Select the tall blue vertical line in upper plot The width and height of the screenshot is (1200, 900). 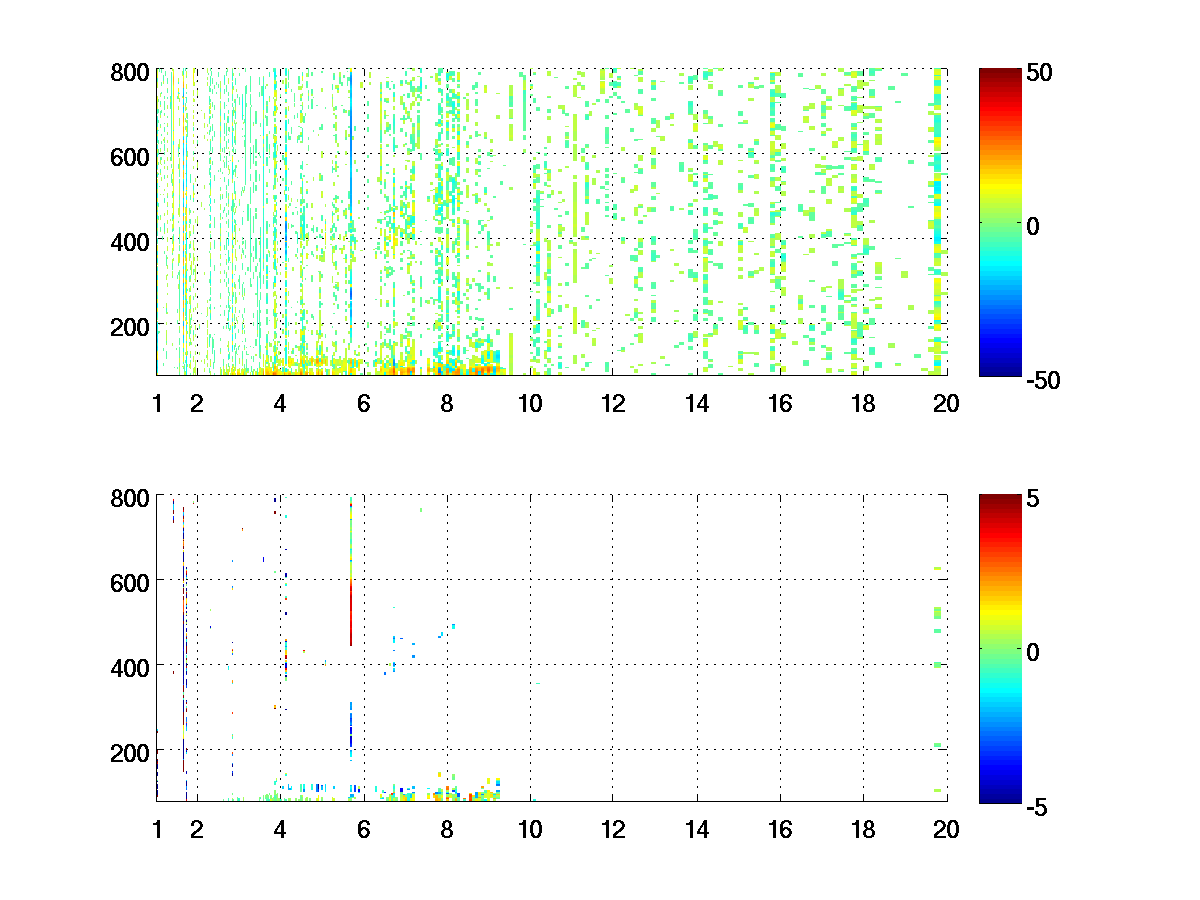[351, 205]
